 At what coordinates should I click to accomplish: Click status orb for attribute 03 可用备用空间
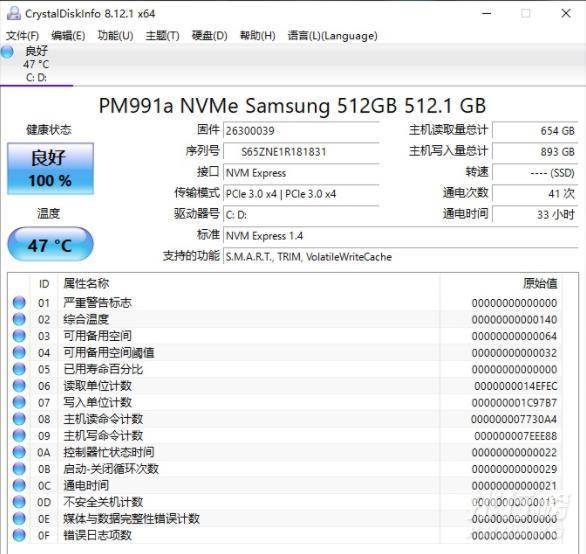(x=19, y=336)
